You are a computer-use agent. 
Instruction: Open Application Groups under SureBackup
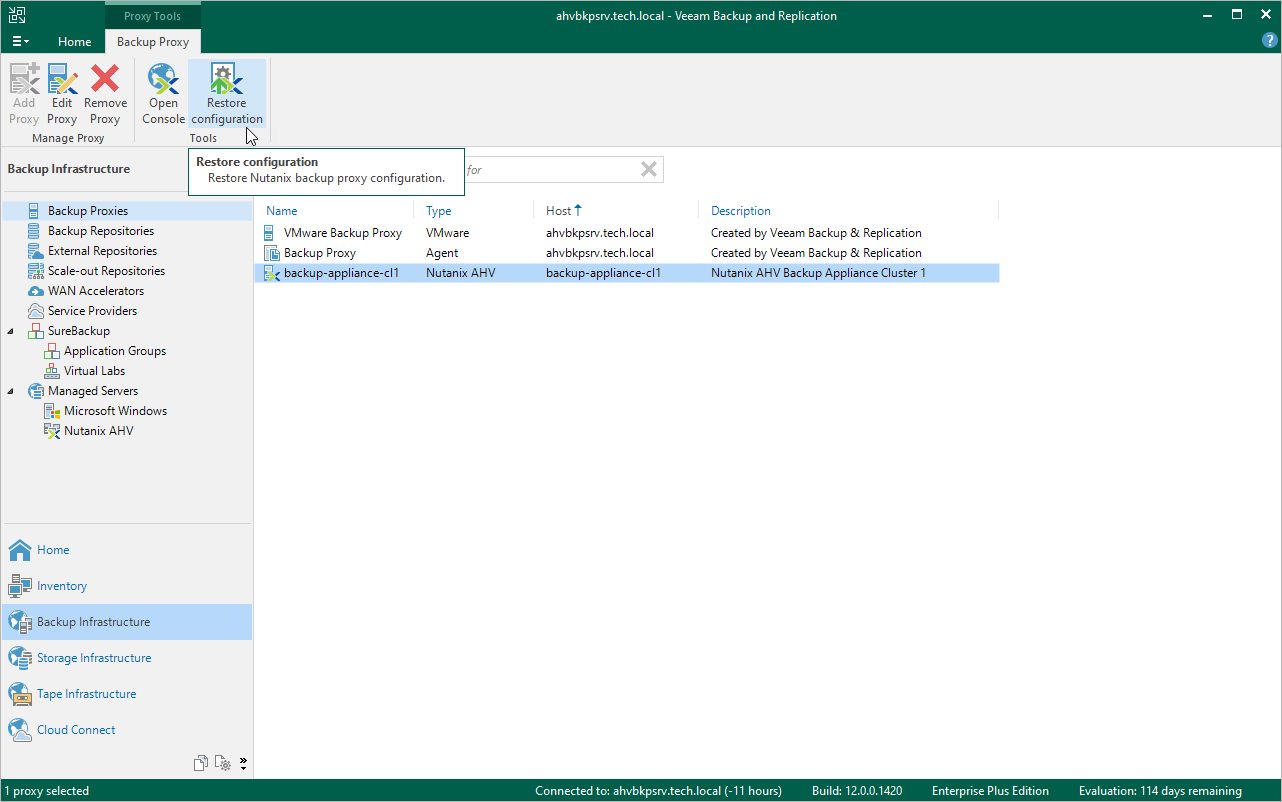115,351
